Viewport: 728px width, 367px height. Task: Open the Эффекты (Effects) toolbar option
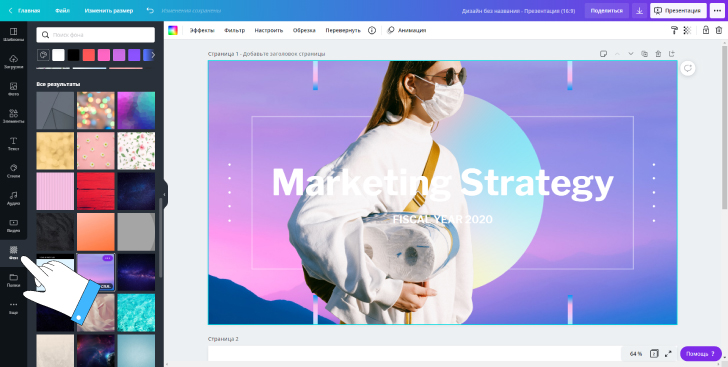[x=202, y=30]
